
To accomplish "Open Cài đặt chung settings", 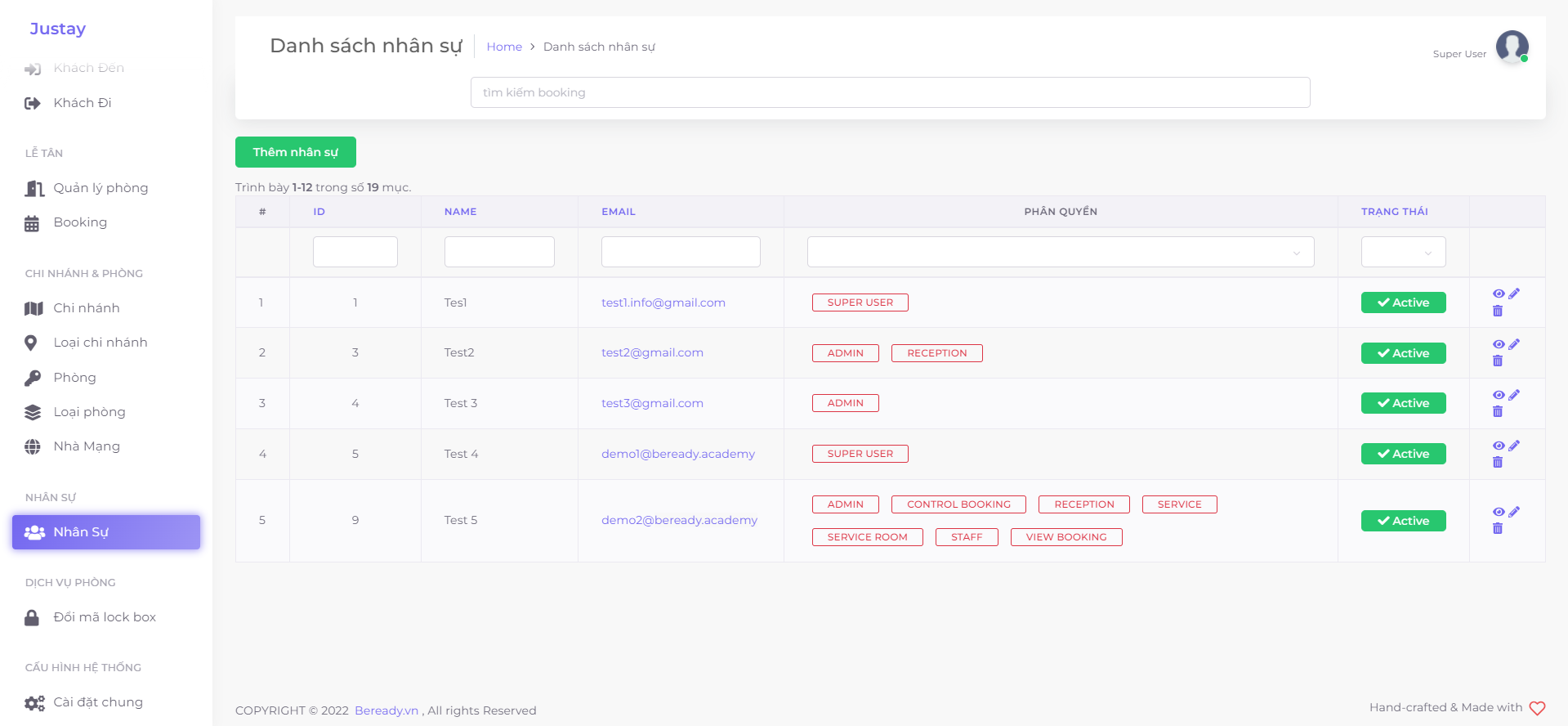I will [97, 702].
